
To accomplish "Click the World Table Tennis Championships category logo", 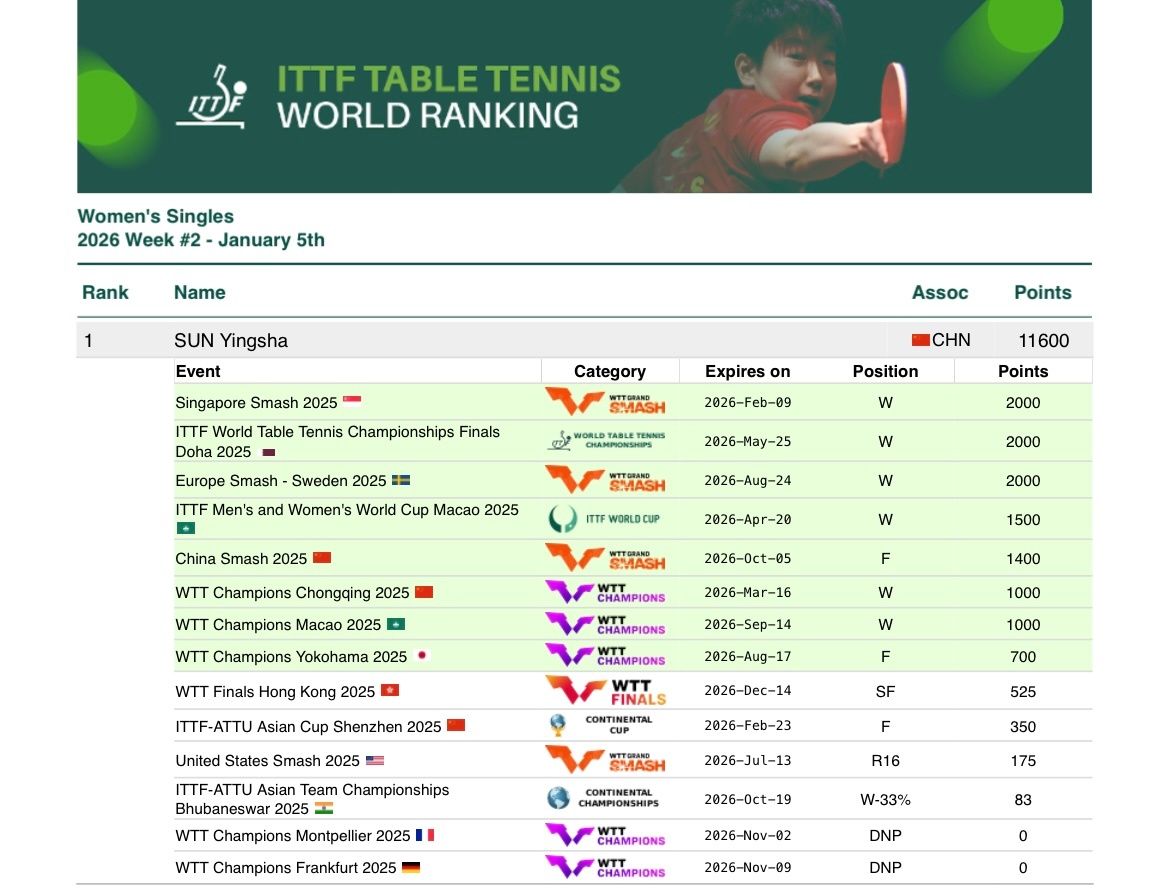I will 607,440.
